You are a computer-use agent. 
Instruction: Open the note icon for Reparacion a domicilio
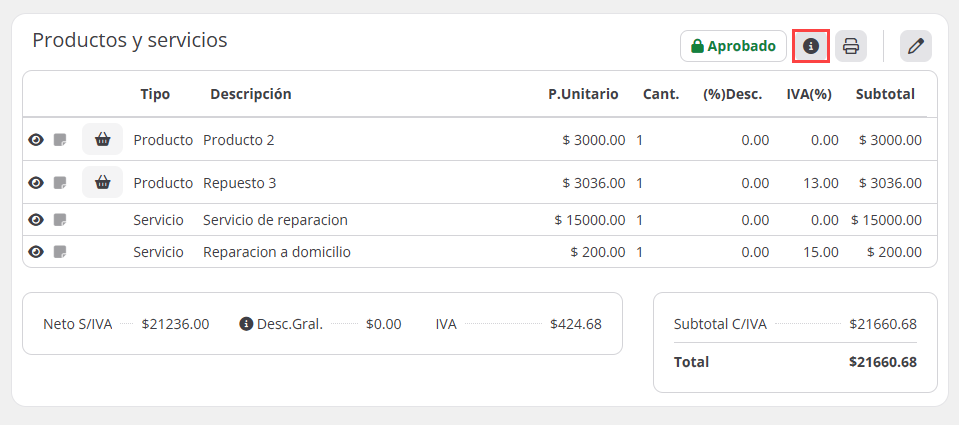[60, 252]
